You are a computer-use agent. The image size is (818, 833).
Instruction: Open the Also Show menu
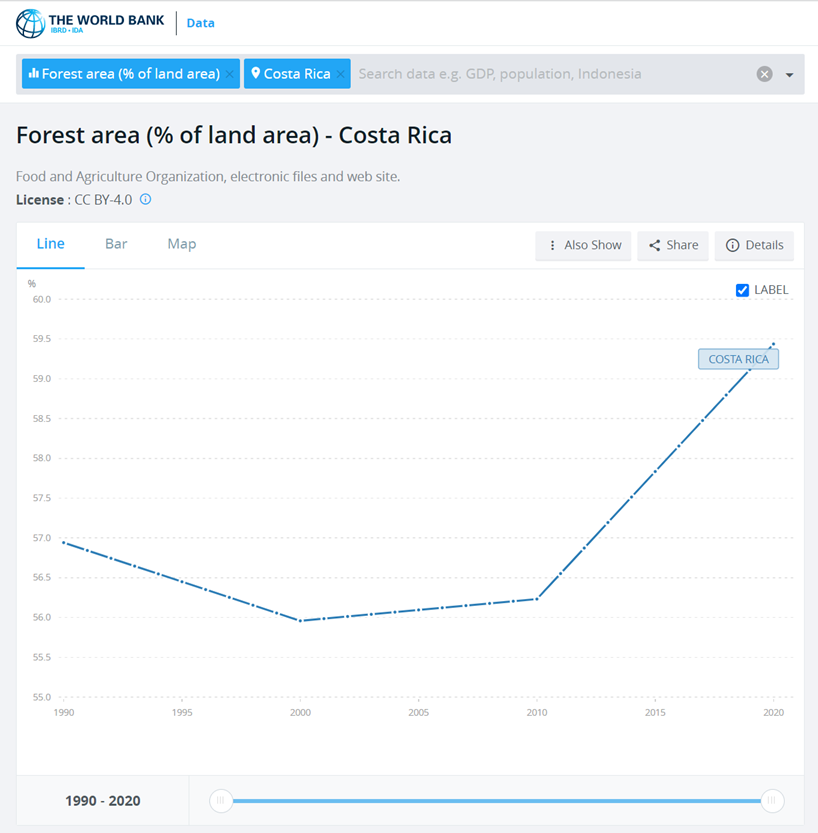click(x=583, y=245)
